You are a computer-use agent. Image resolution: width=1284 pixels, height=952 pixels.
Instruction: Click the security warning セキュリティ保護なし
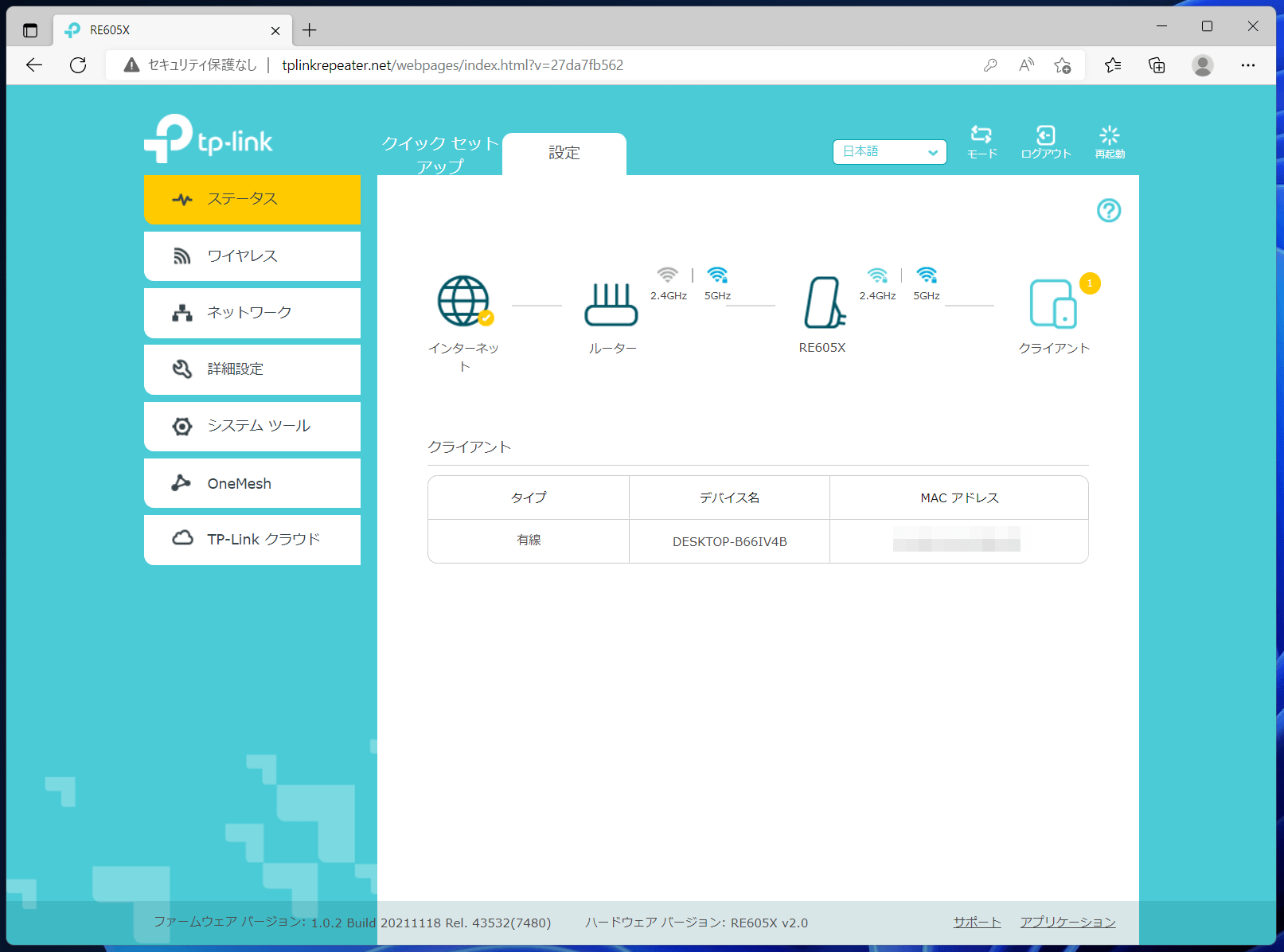[x=191, y=65]
